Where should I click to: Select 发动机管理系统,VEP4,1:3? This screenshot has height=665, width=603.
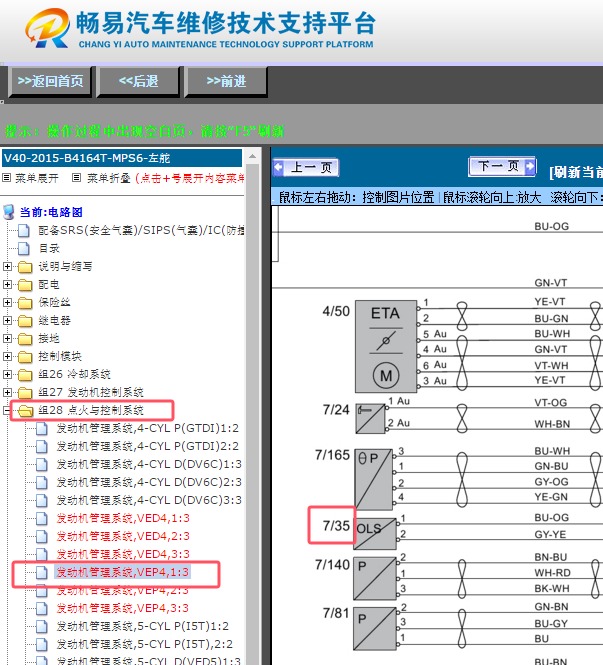coord(123,572)
